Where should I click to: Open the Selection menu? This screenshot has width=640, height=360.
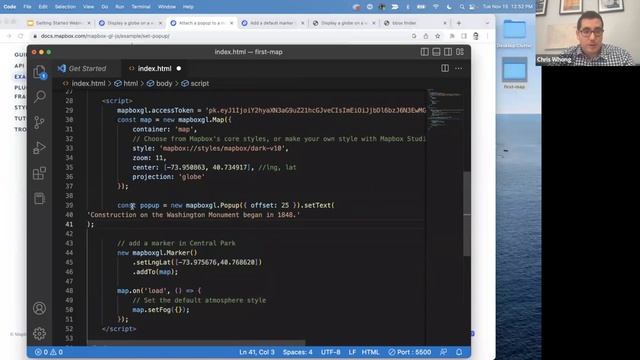[65, 7]
